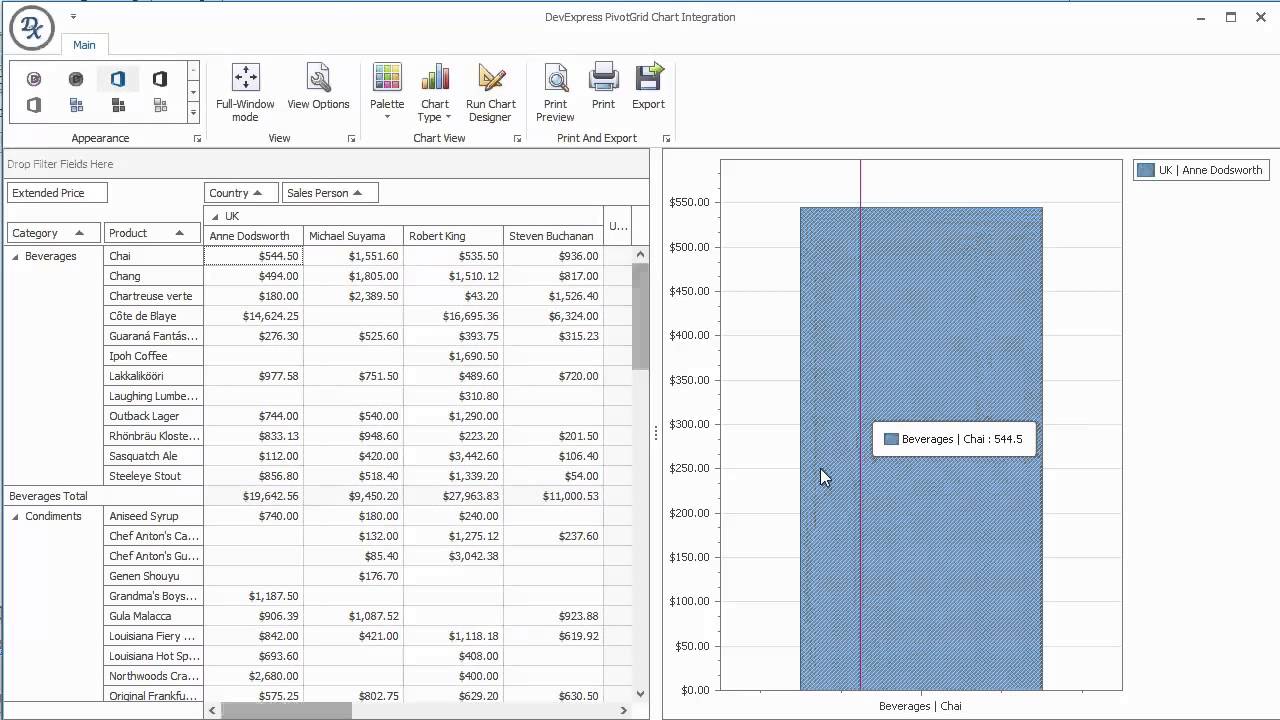Screen dimensions: 1280x720
Task: Switch to Full-Window mode
Action: point(245,93)
